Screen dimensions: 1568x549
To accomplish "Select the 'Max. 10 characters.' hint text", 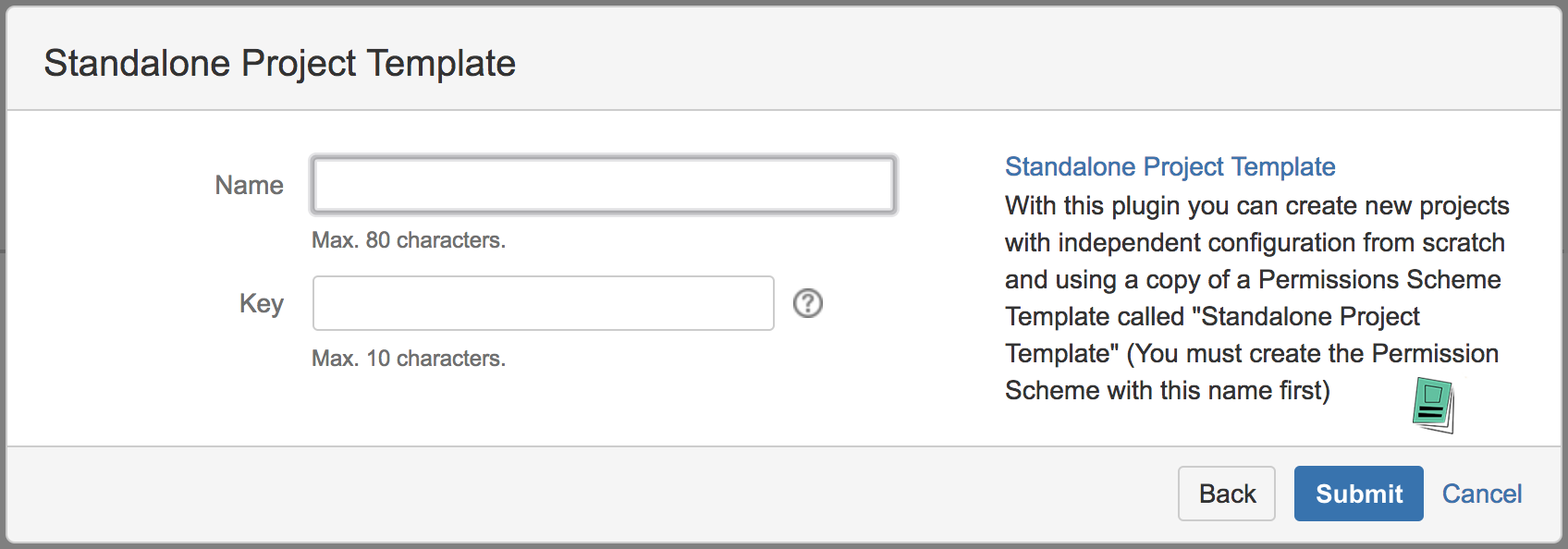I will click(x=408, y=359).
